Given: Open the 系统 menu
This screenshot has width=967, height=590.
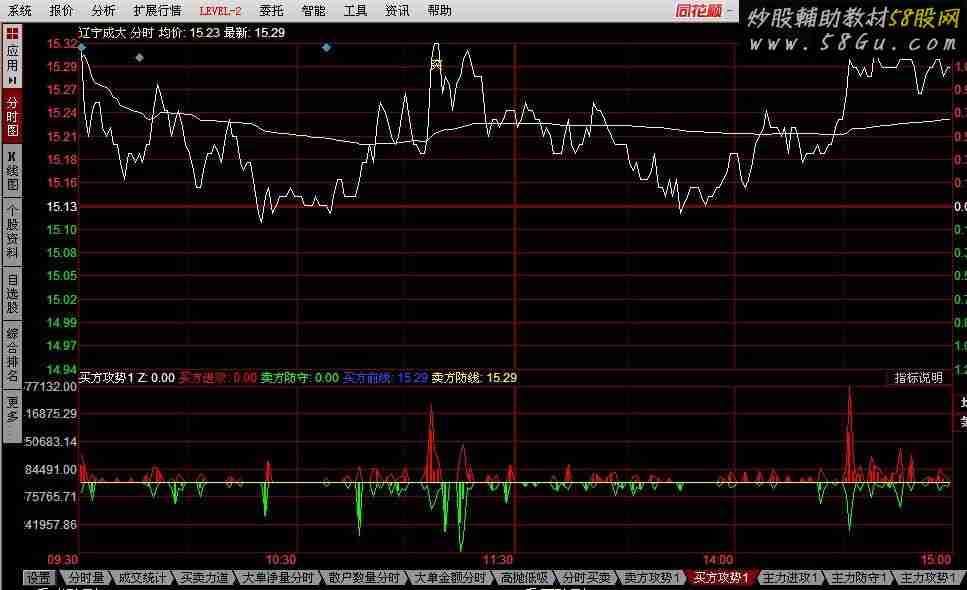Looking at the screenshot, I should coord(20,10).
